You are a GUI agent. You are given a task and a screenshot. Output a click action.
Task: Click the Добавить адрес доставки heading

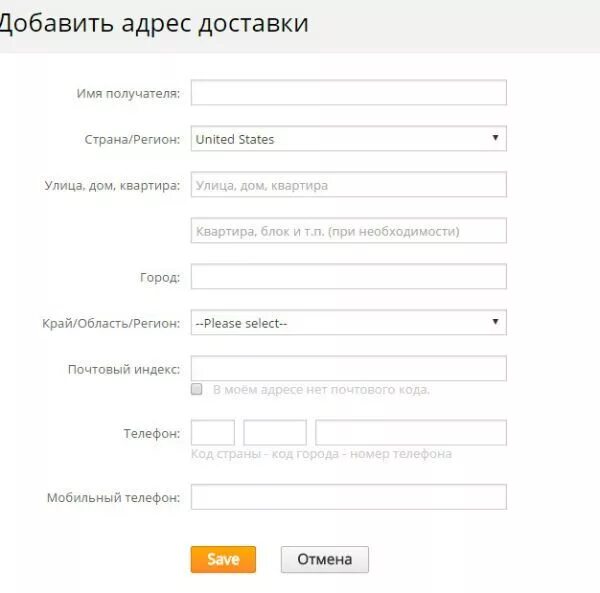coord(153,24)
